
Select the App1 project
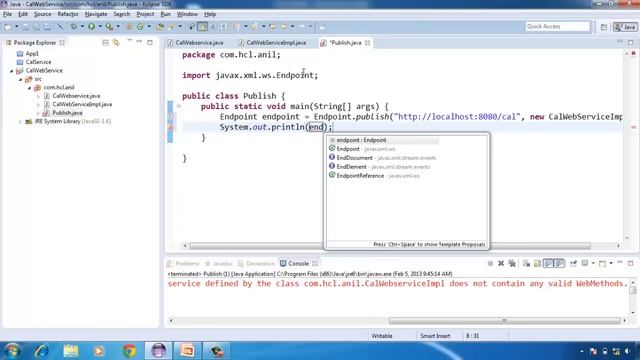tap(32, 53)
